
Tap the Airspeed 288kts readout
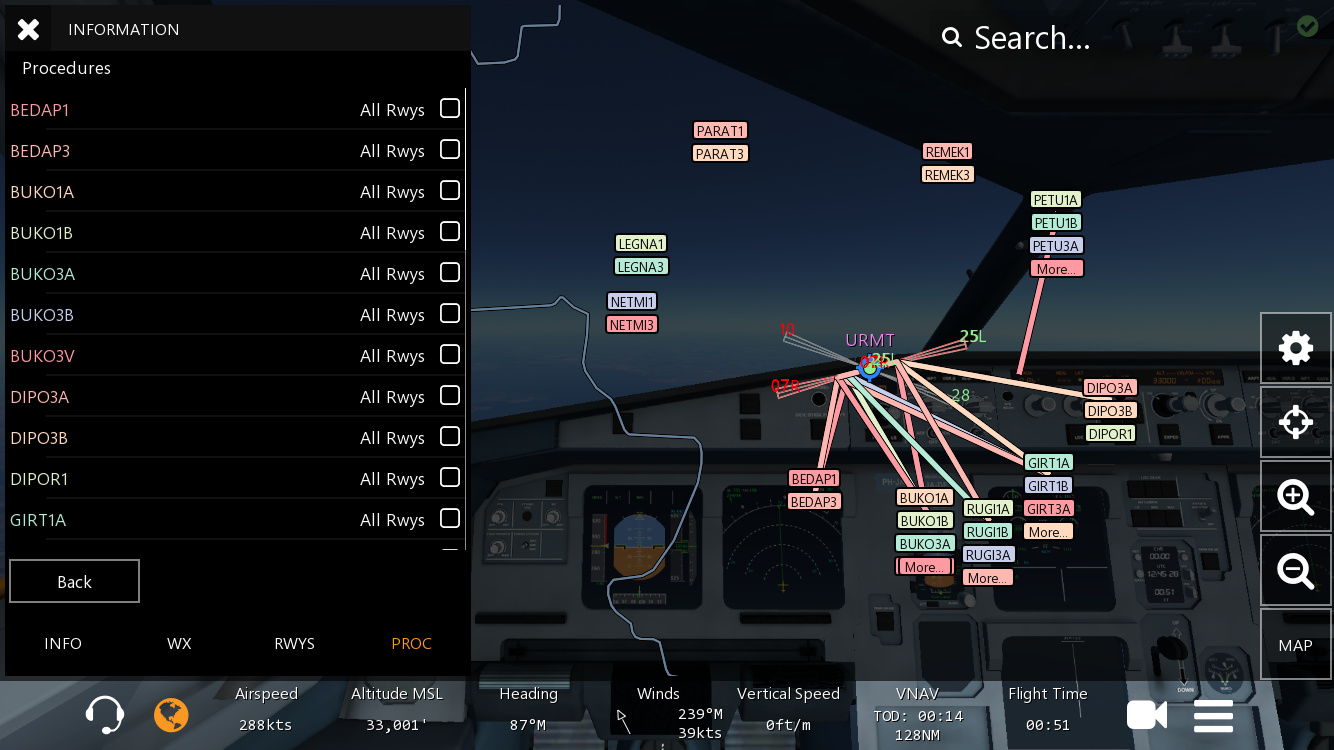266,709
